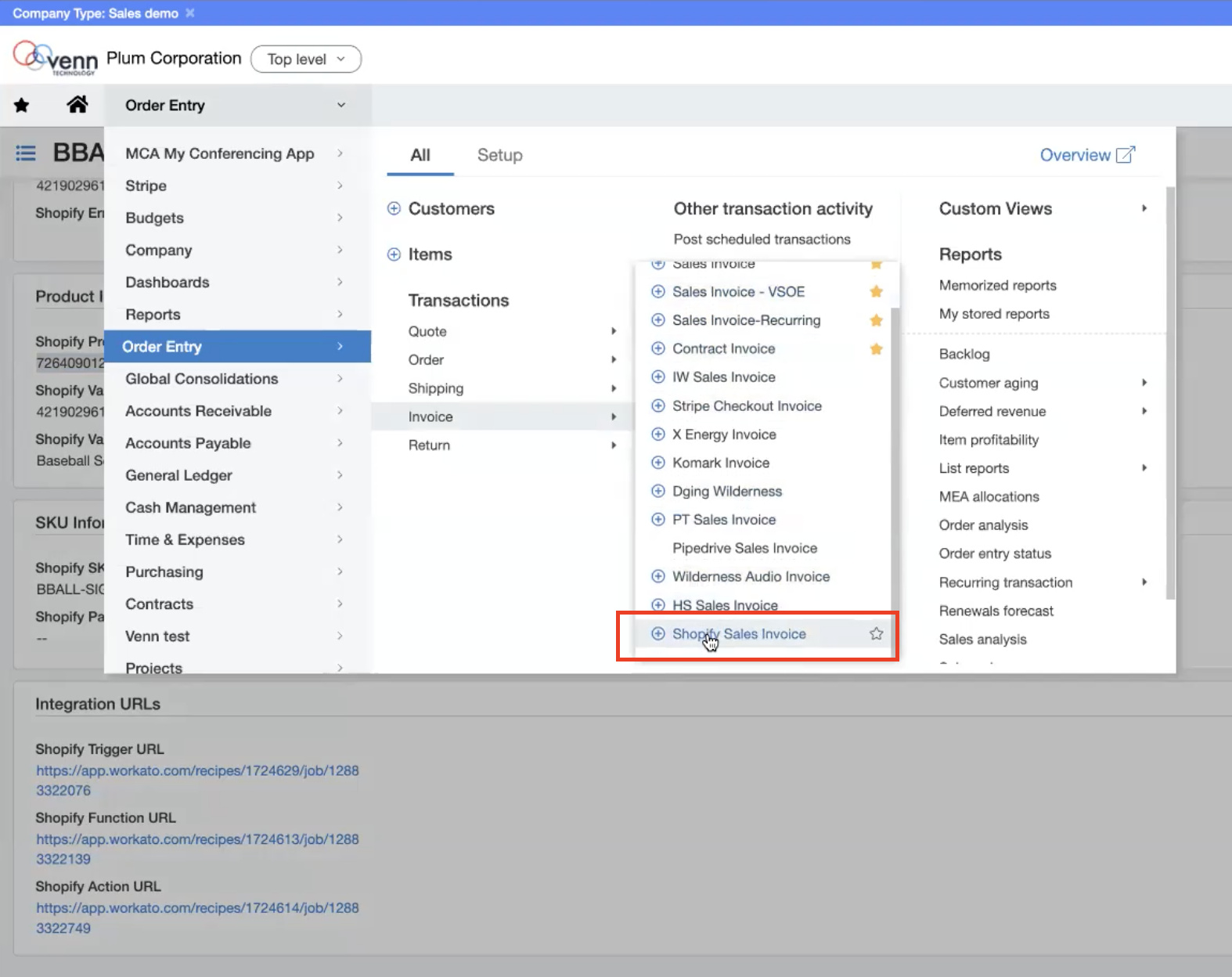Add new Shopify Sales Invoice plus icon
Viewport: 1232px width, 977px height.
658,633
